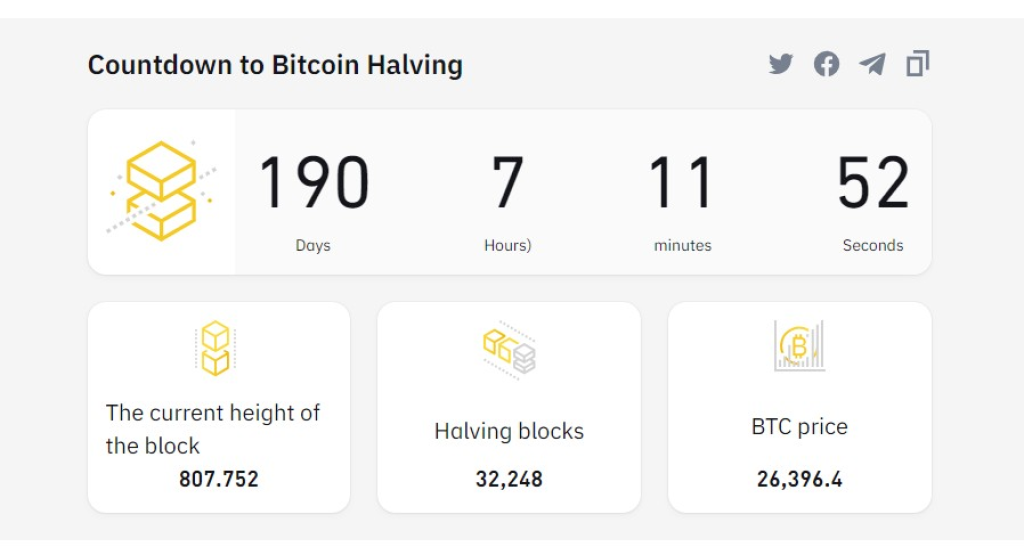Click the BTC price value 26,396.4

799,479
